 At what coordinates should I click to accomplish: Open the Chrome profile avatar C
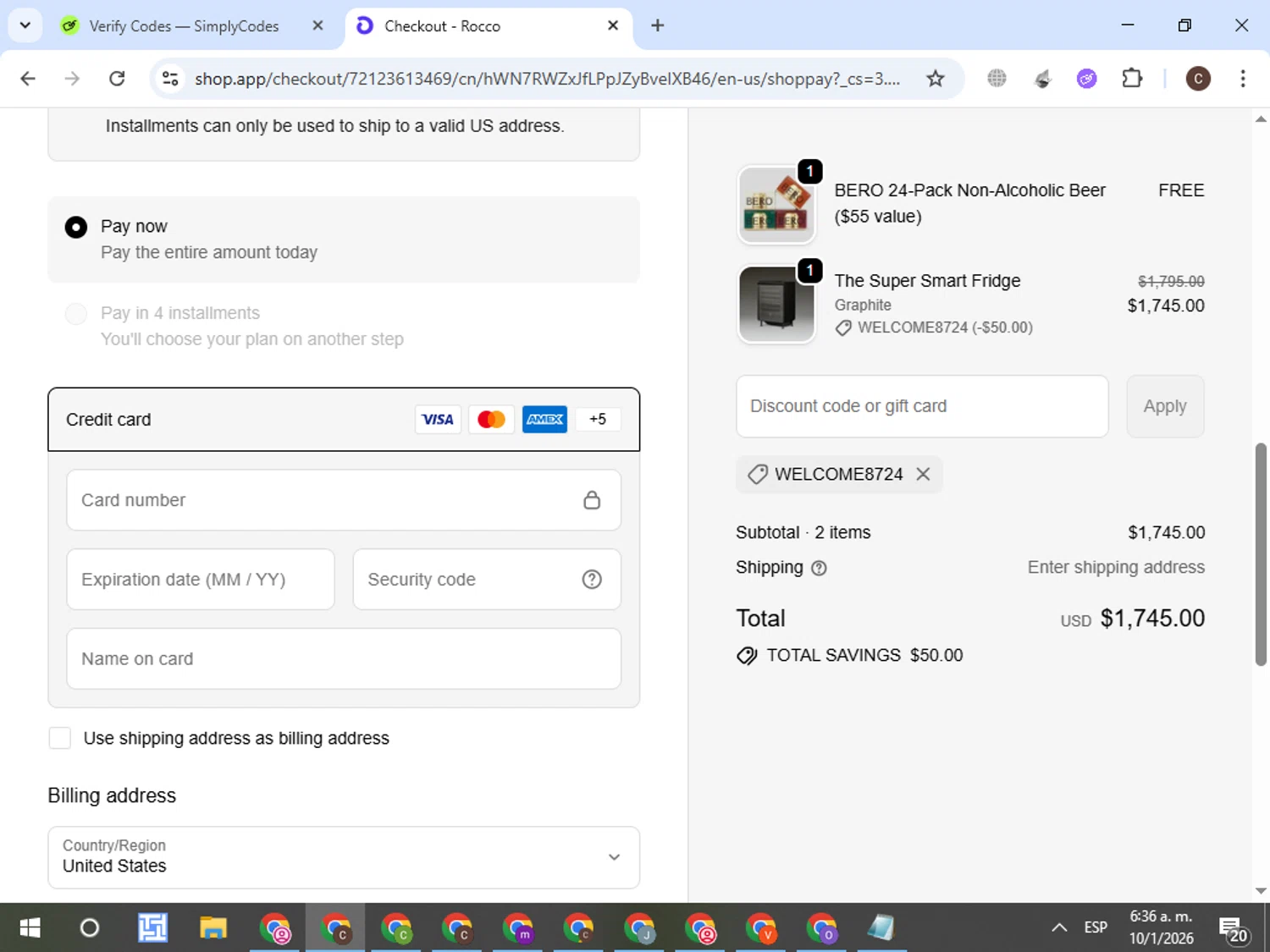click(1197, 79)
